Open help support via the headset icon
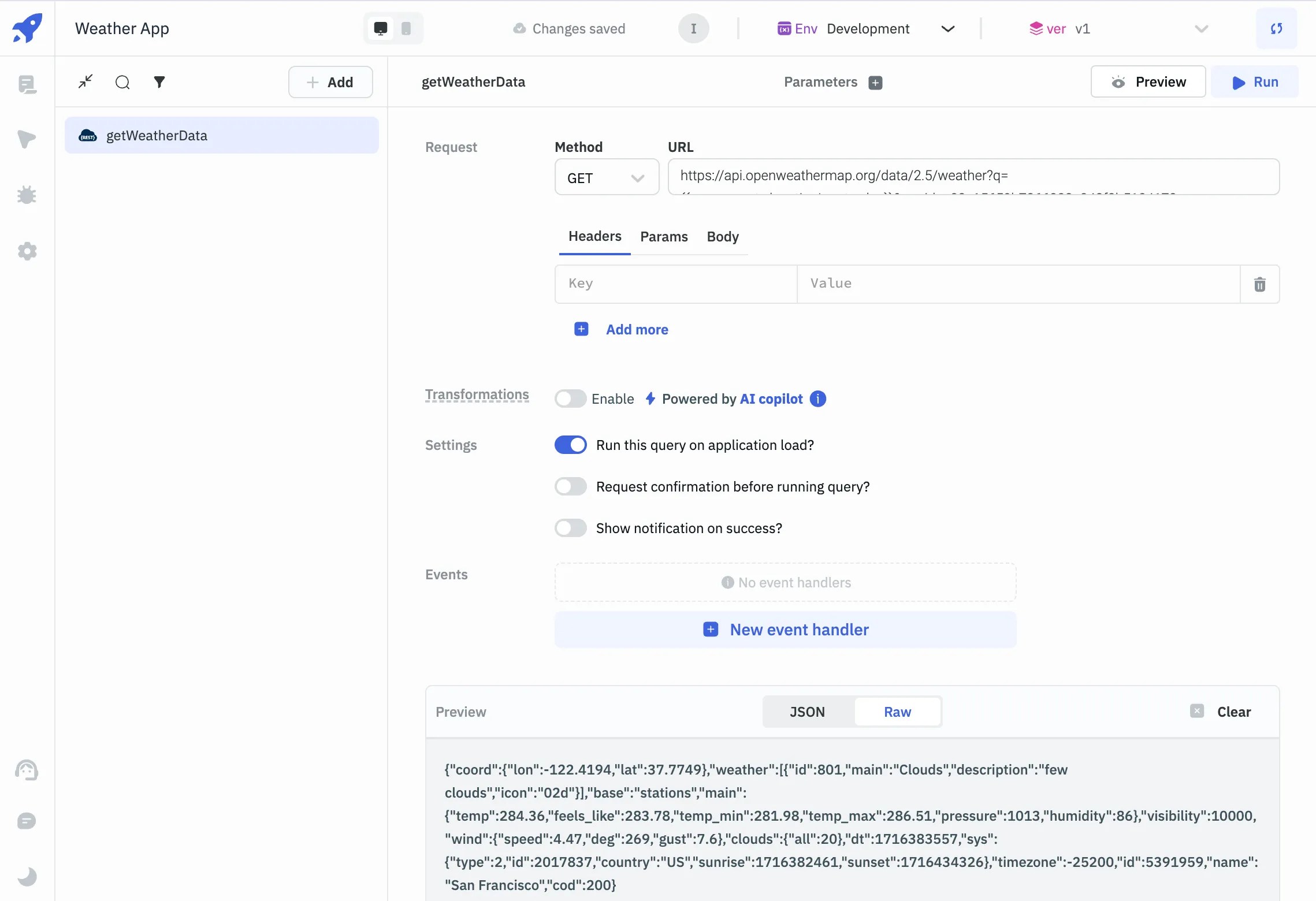This screenshot has width=1316, height=901. 27,770
